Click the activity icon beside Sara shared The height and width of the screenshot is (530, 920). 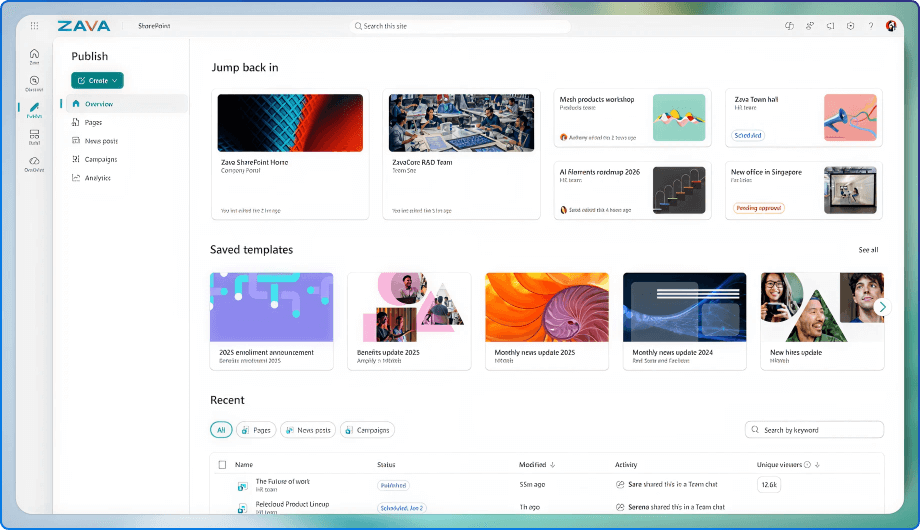(620, 484)
